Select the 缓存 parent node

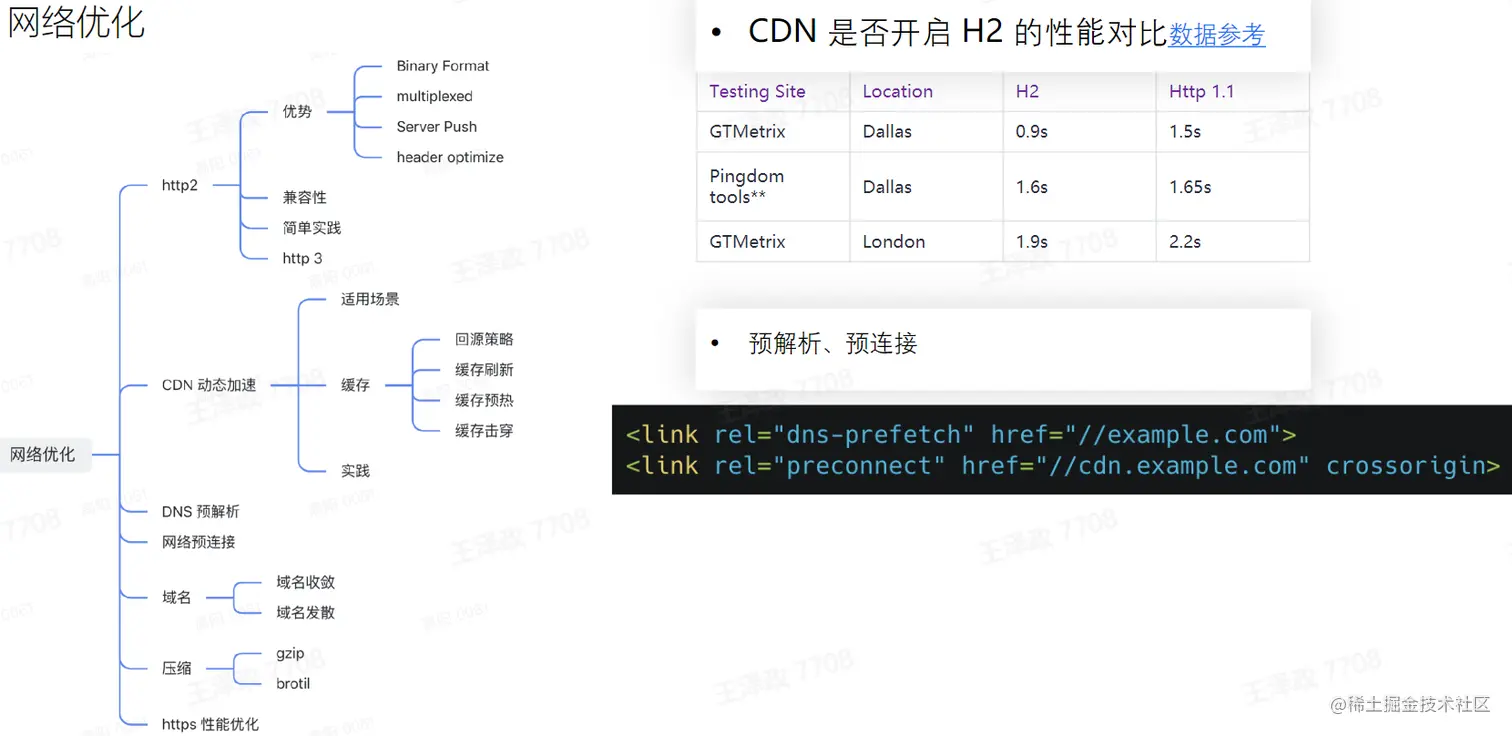click(355, 385)
